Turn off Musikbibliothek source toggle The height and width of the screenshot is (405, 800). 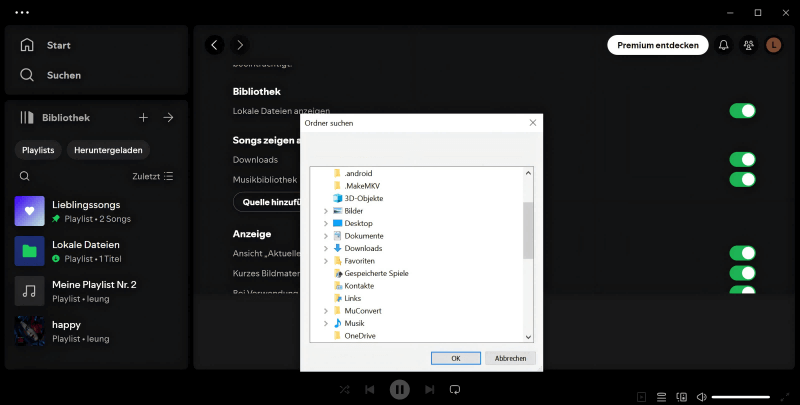point(742,180)
